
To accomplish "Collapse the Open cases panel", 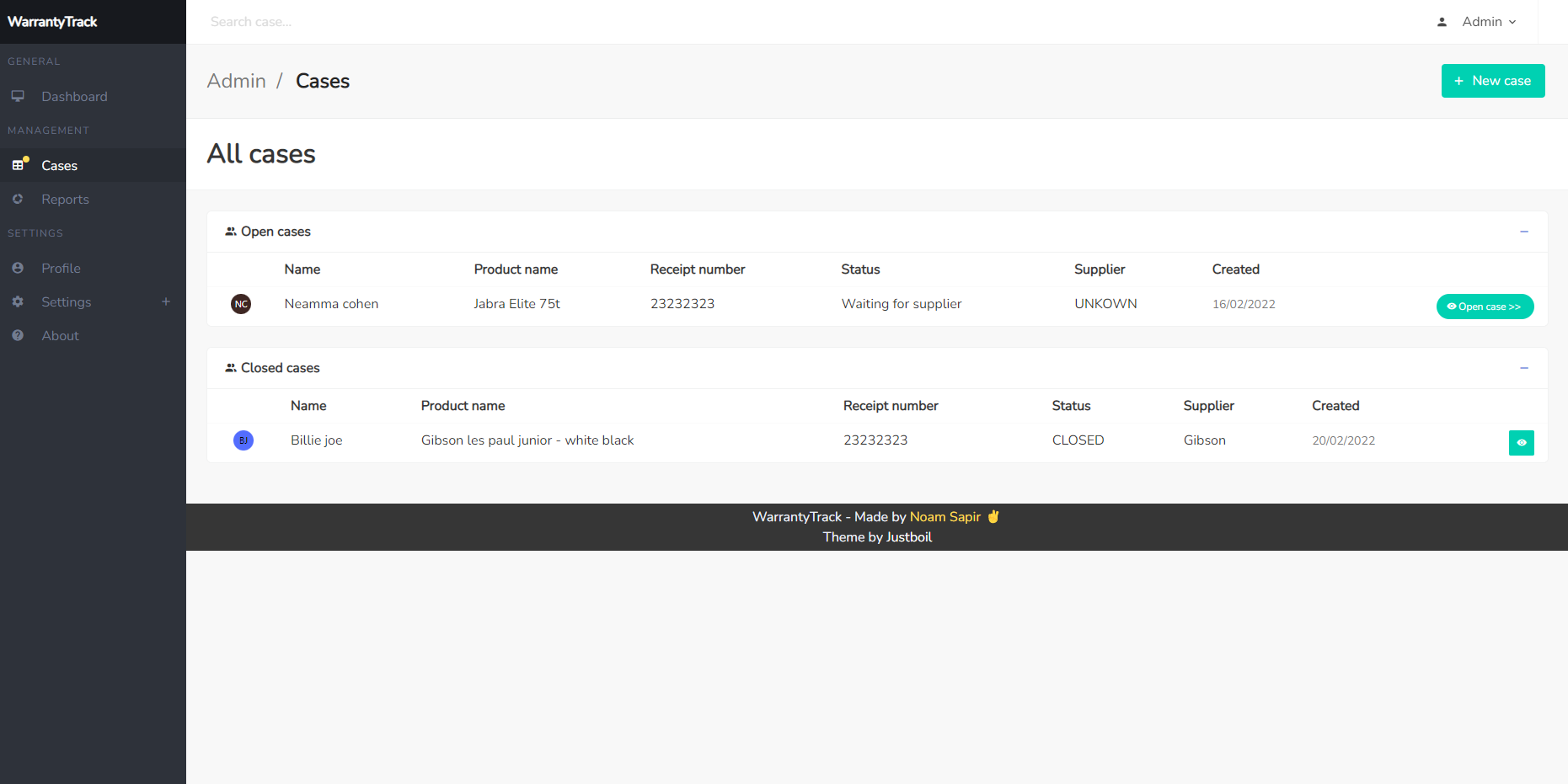I will 1523,231.
